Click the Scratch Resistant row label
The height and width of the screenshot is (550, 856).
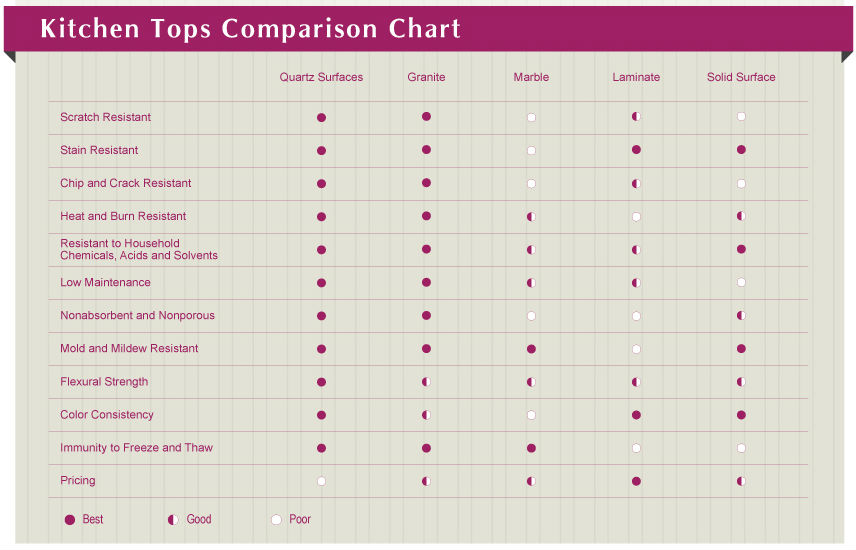(105, 117)
